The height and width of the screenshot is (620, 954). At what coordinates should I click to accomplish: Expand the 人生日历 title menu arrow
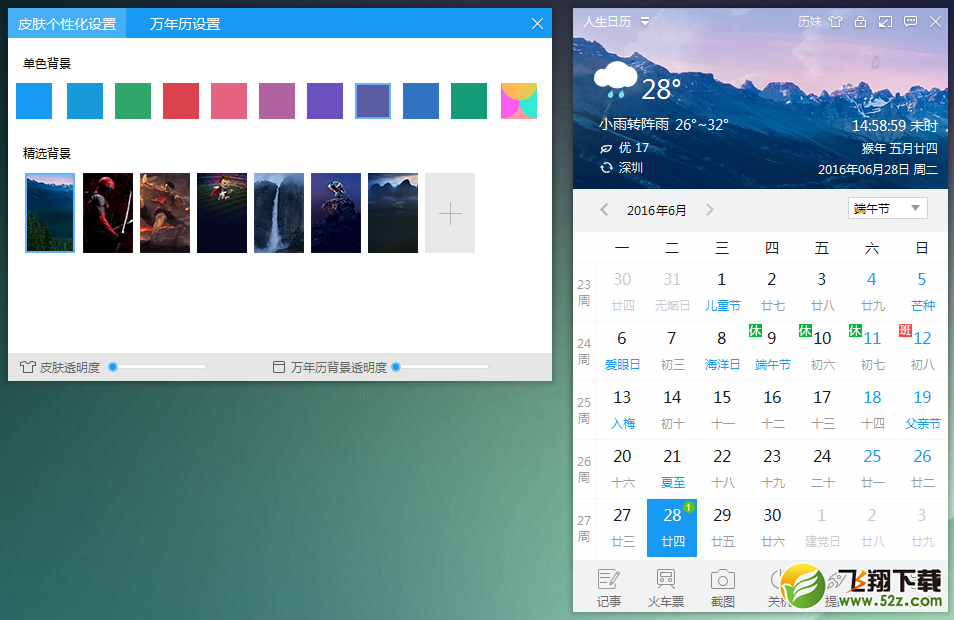tap(645, 22)
